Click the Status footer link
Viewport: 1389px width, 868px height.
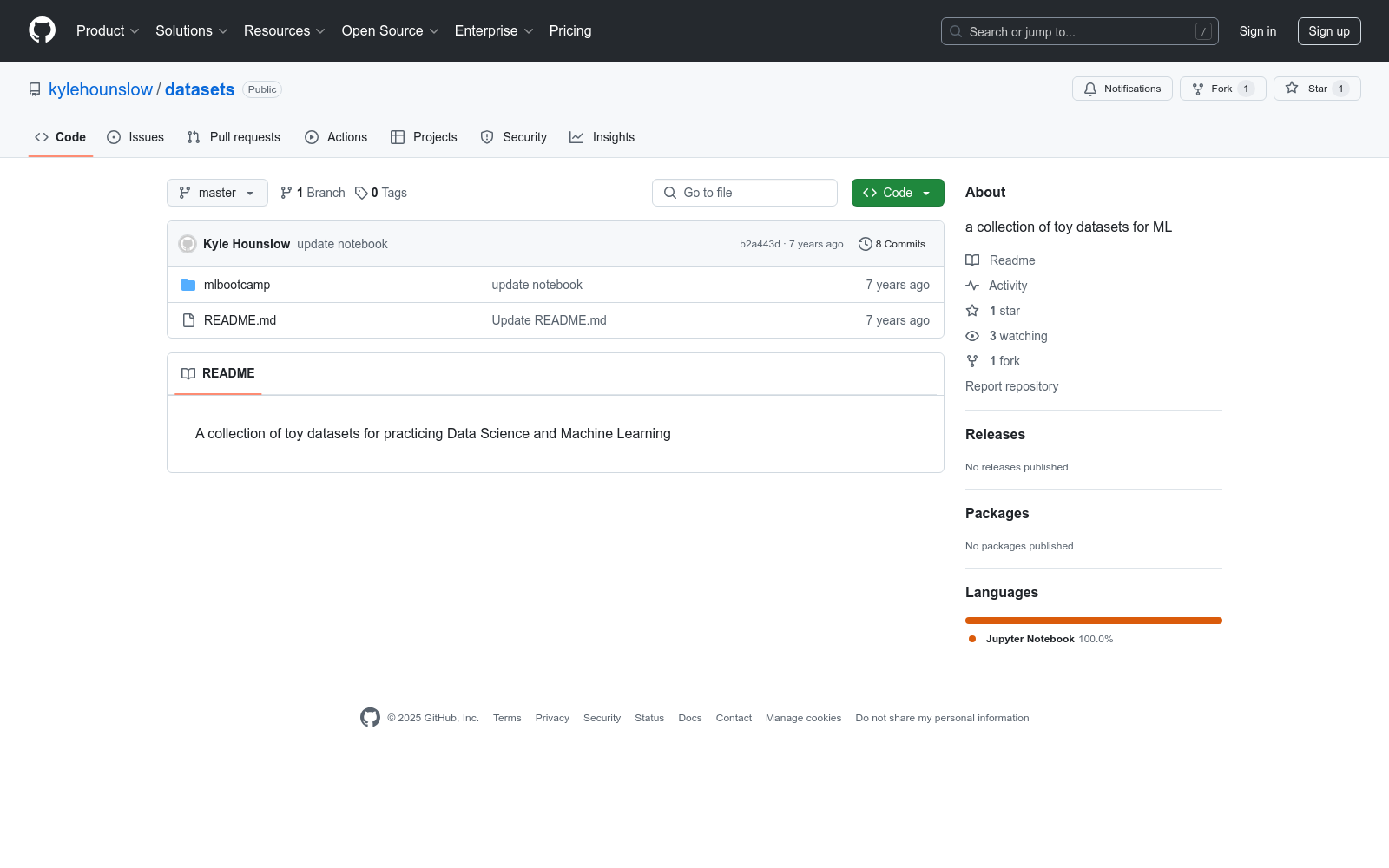pos(649,718)
